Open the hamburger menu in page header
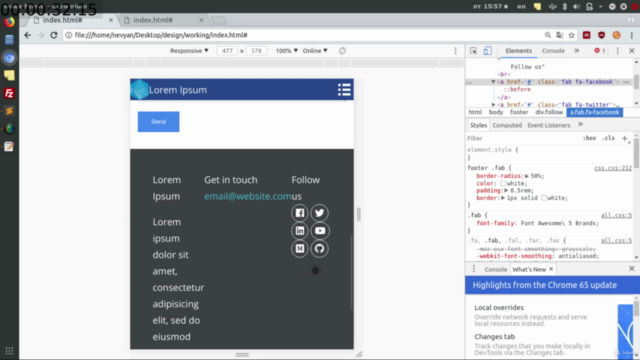 pyautogui.click(x=344, y=90)
